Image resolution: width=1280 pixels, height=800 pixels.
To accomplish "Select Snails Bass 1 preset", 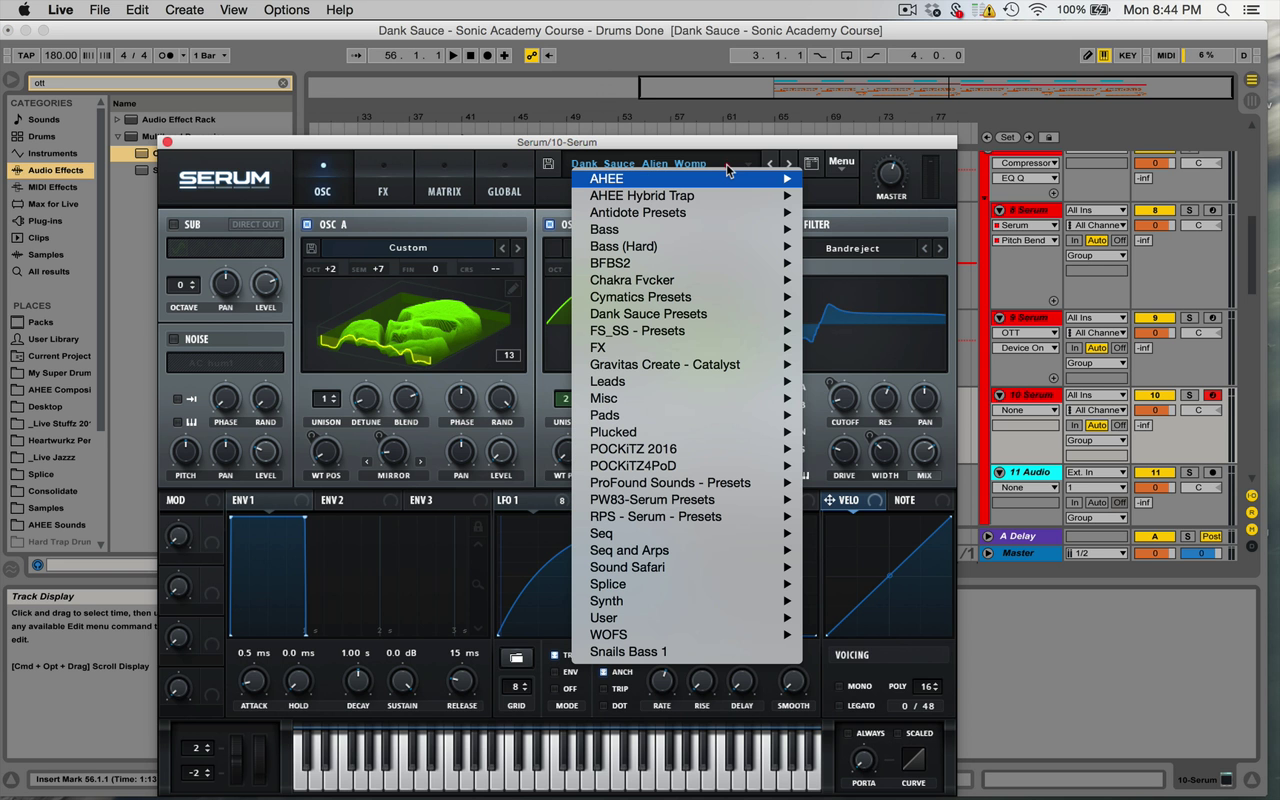I will click(687, 652).
